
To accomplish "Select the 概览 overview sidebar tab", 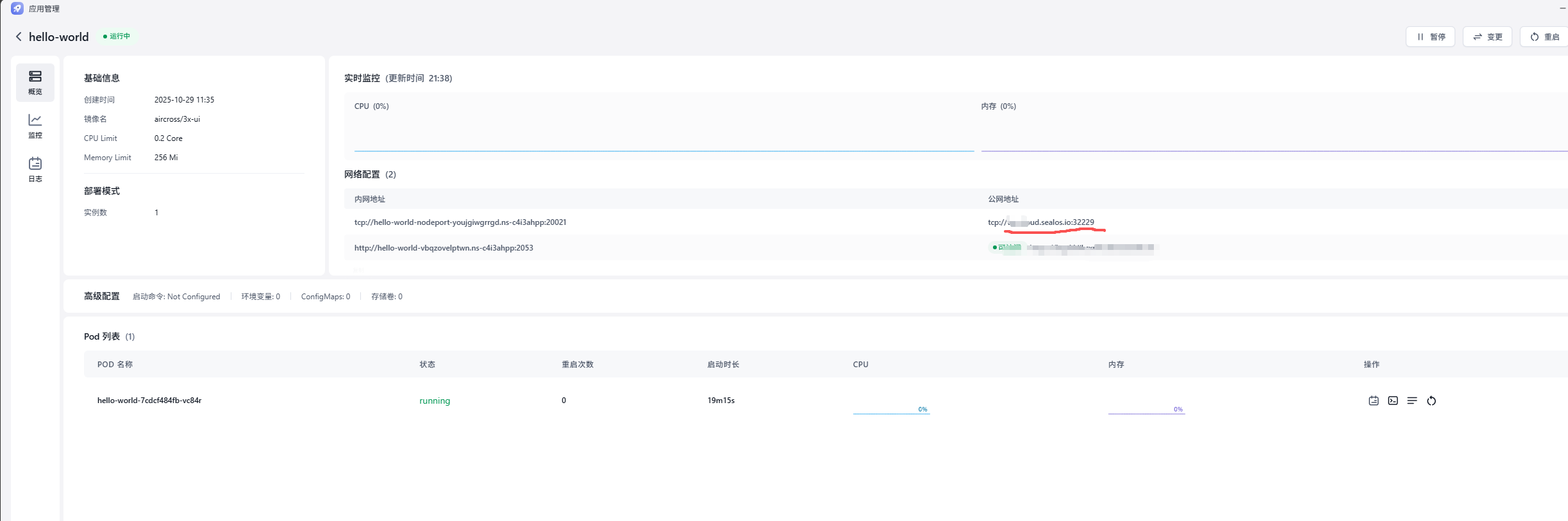I will pos(35,82).
